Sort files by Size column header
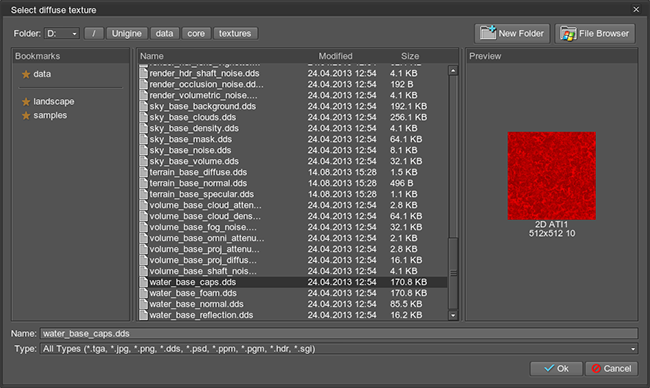 410,56
